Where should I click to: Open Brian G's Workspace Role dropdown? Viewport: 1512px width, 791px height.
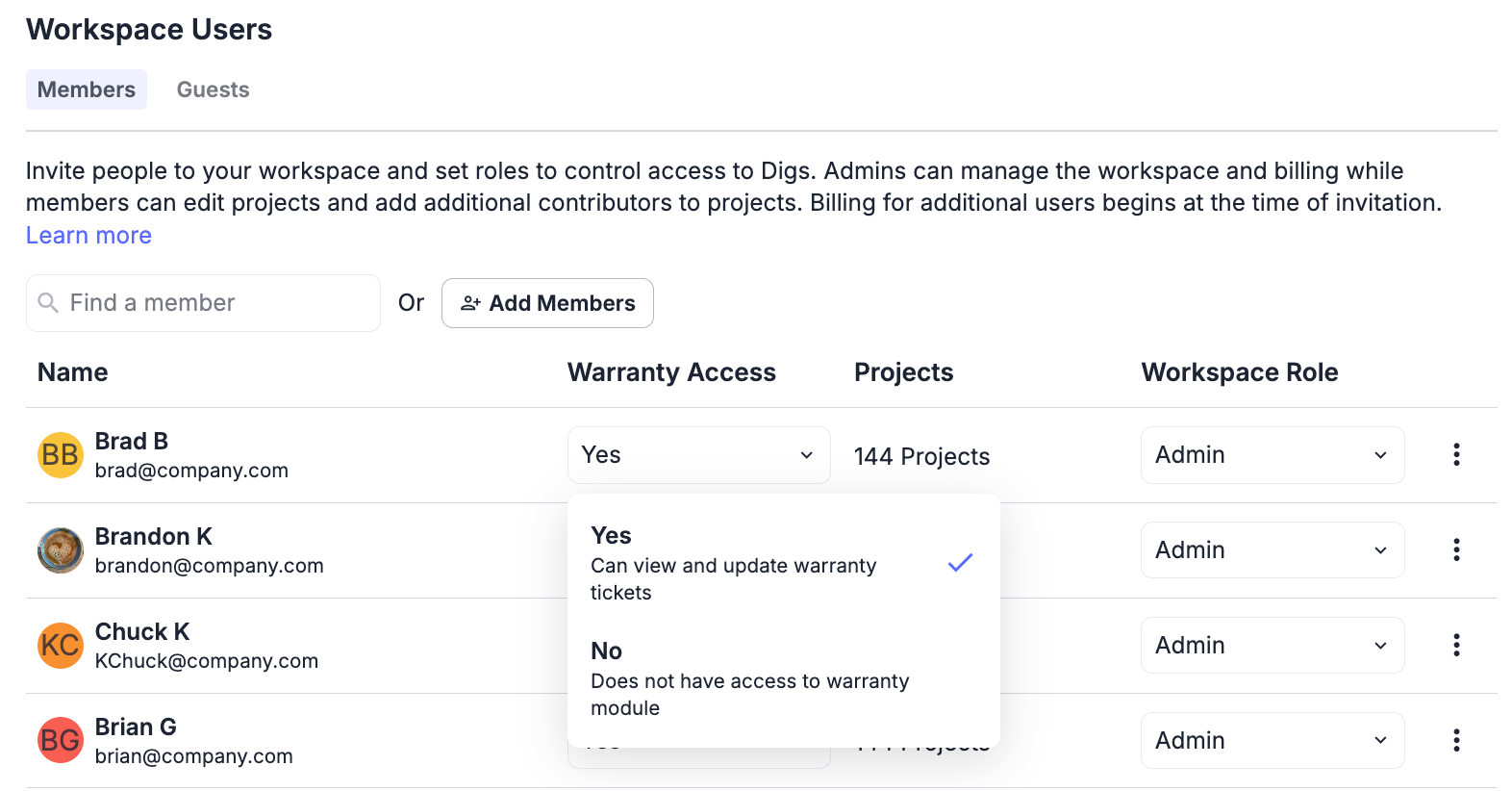tap(1272, 741)
